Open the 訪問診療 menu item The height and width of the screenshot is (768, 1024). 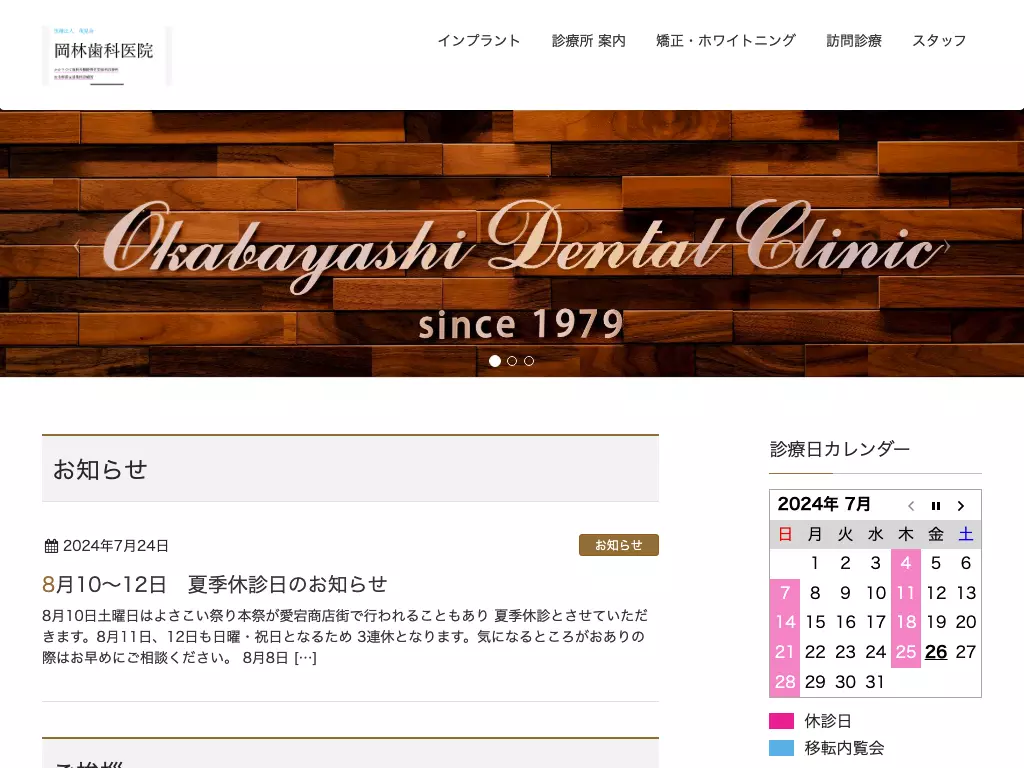point(854,40)
